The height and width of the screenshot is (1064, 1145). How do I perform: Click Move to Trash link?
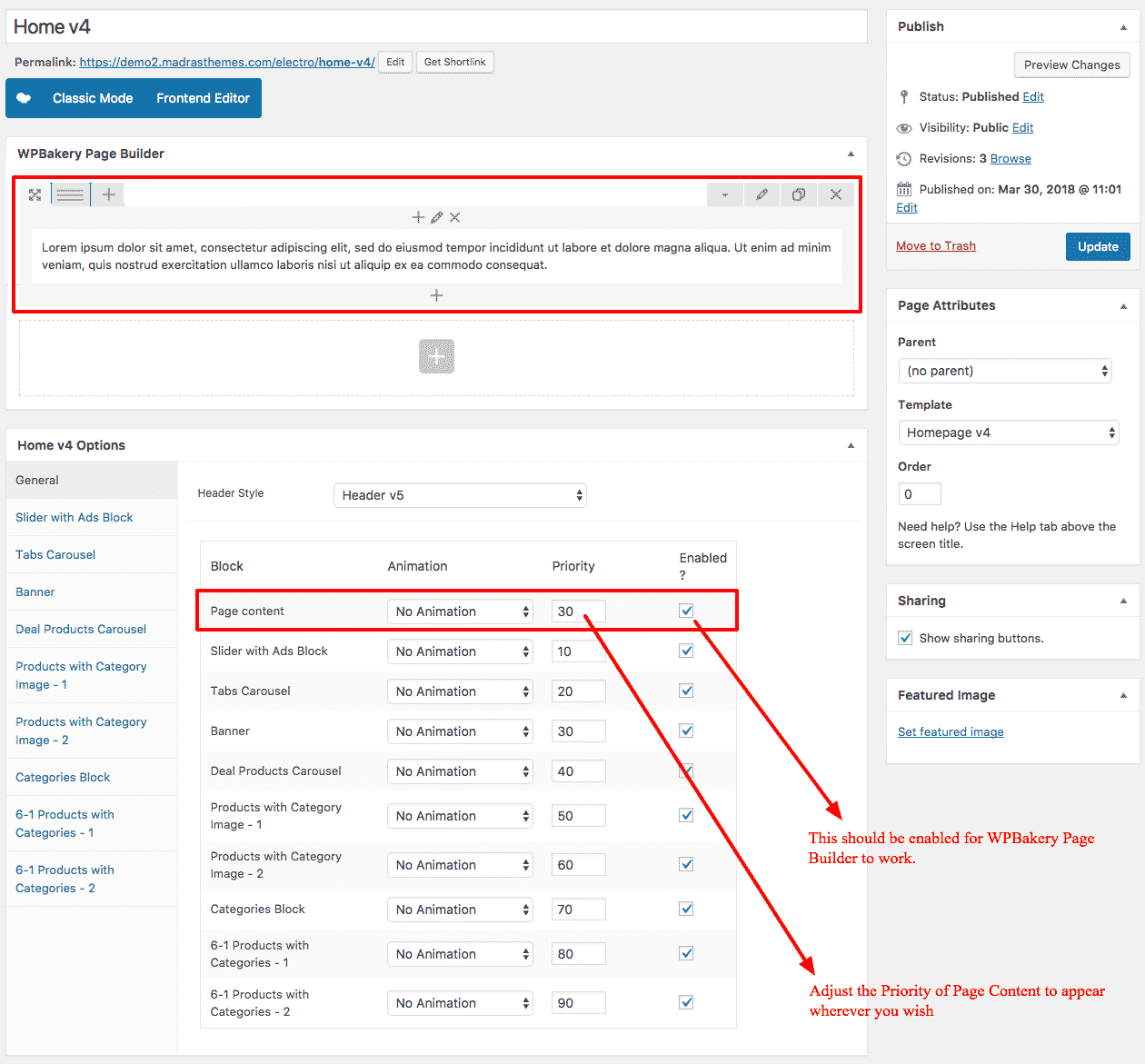coord(936,245)
